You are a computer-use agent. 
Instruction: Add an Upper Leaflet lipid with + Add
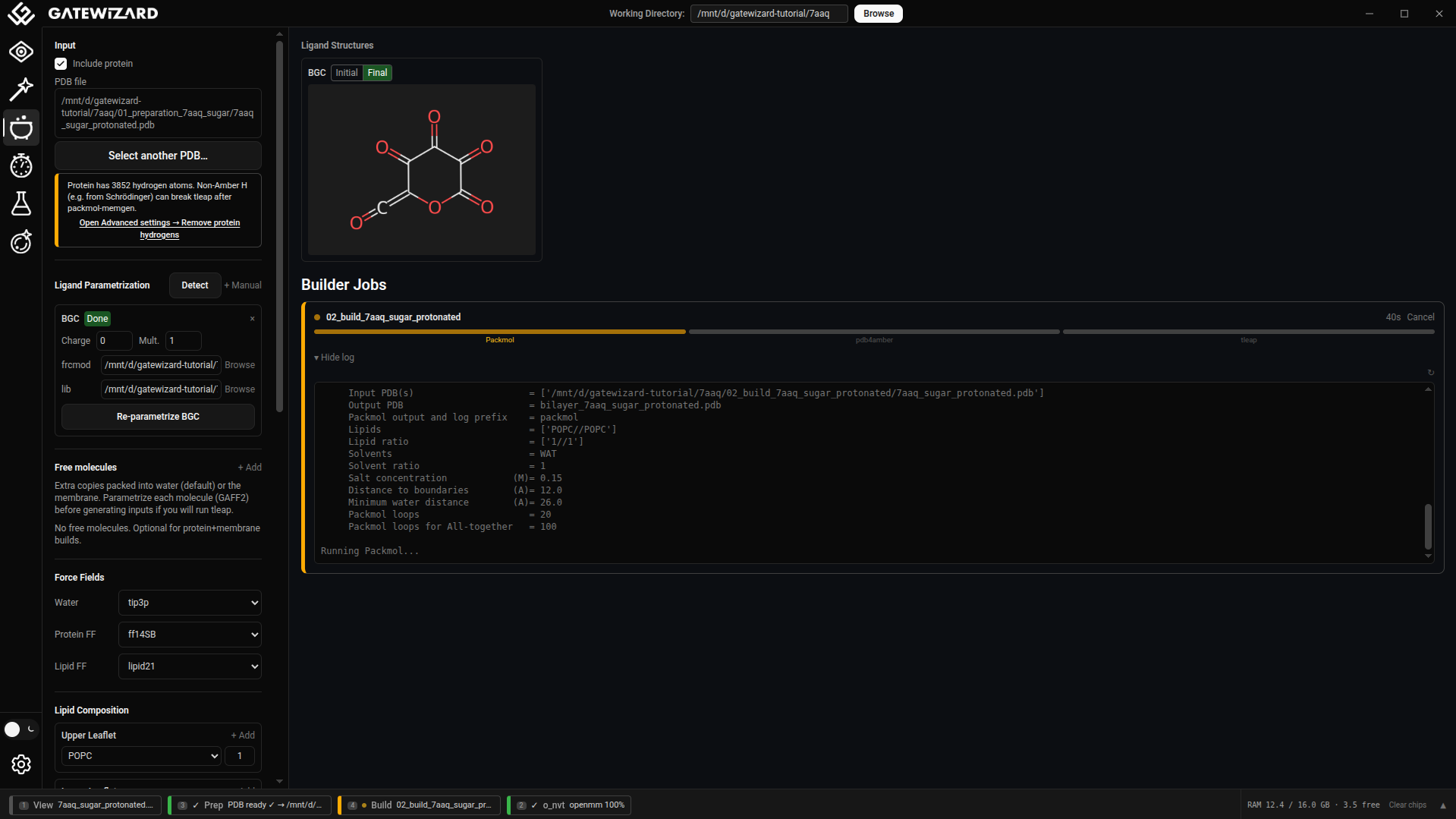(x=243, y=736)
